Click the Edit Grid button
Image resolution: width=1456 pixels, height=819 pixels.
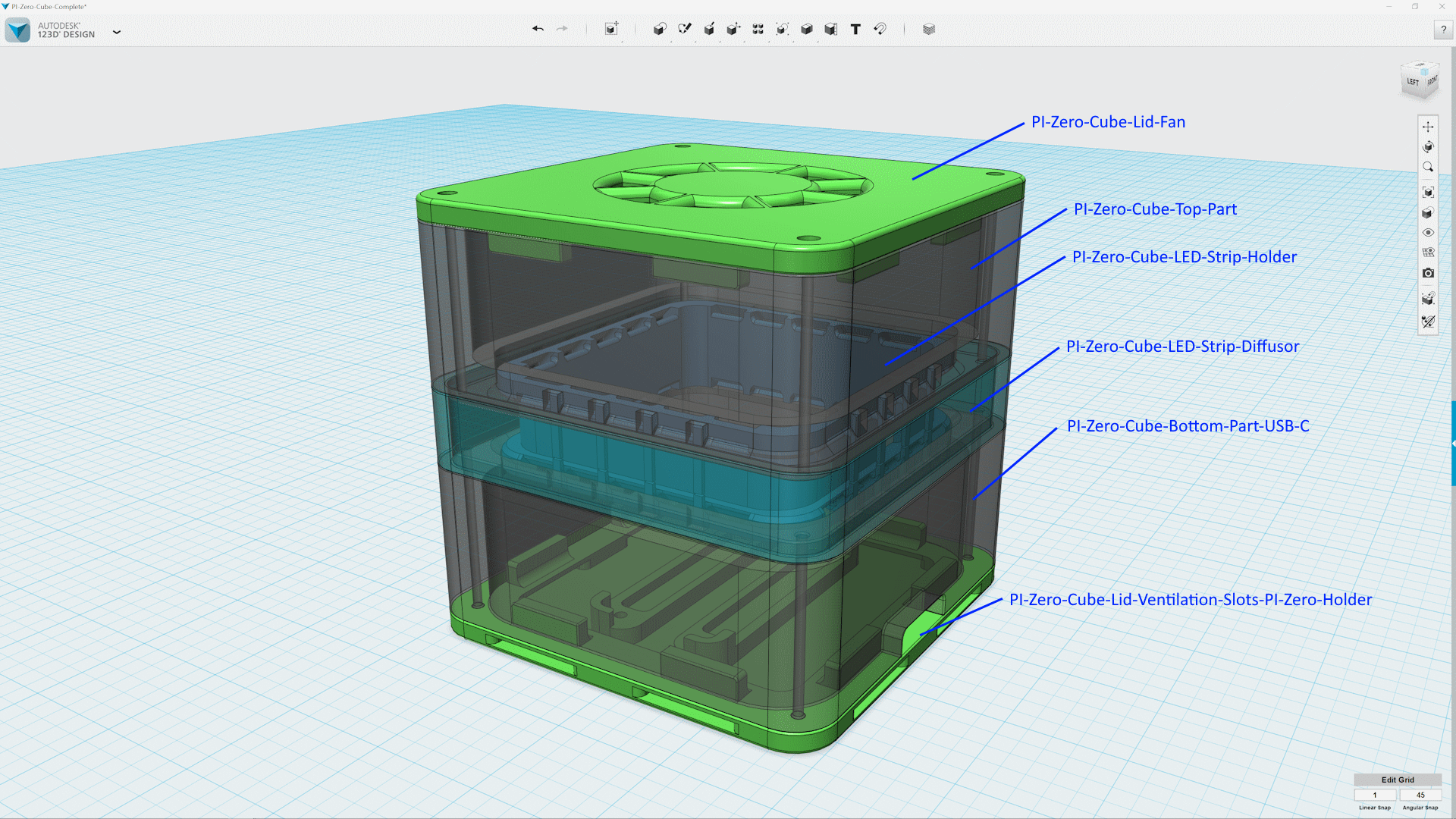[x=1398, y=780]
